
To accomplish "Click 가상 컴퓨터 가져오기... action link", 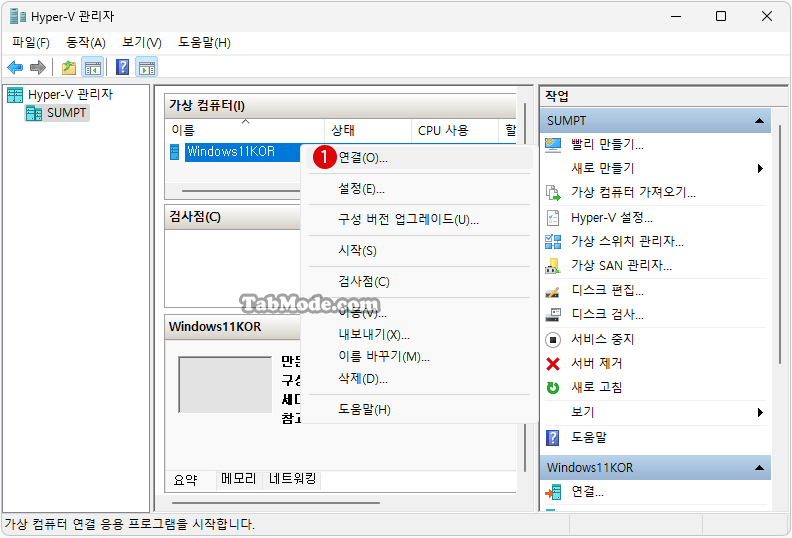I will [633, 192].
